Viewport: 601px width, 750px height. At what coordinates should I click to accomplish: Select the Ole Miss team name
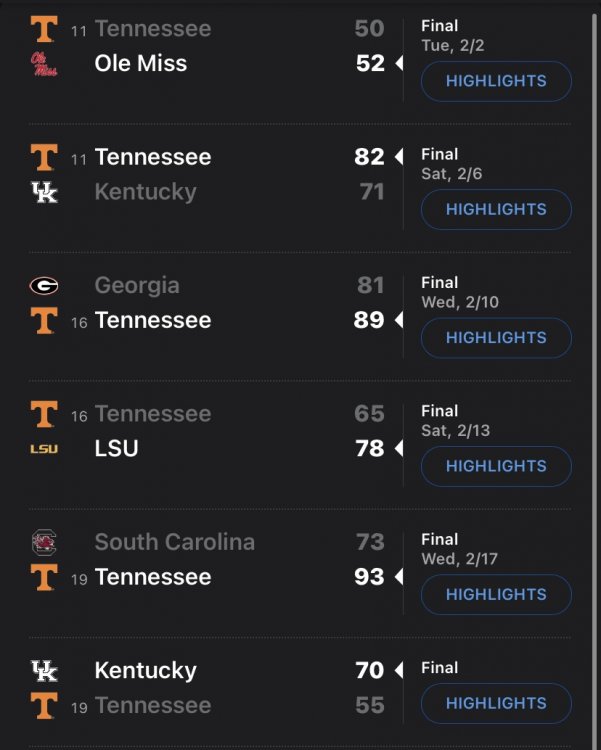tap(141, 64)
